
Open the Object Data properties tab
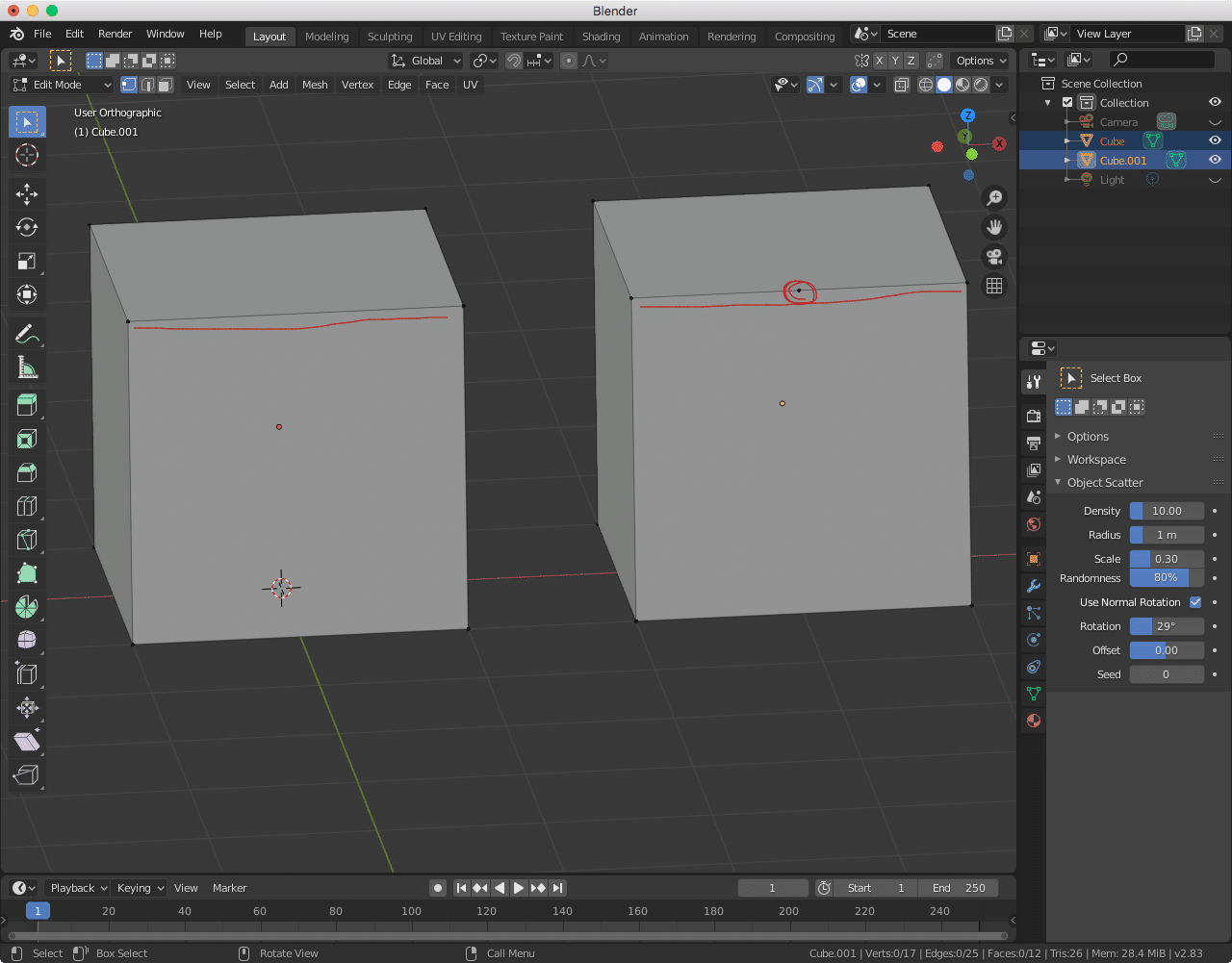1034,694
